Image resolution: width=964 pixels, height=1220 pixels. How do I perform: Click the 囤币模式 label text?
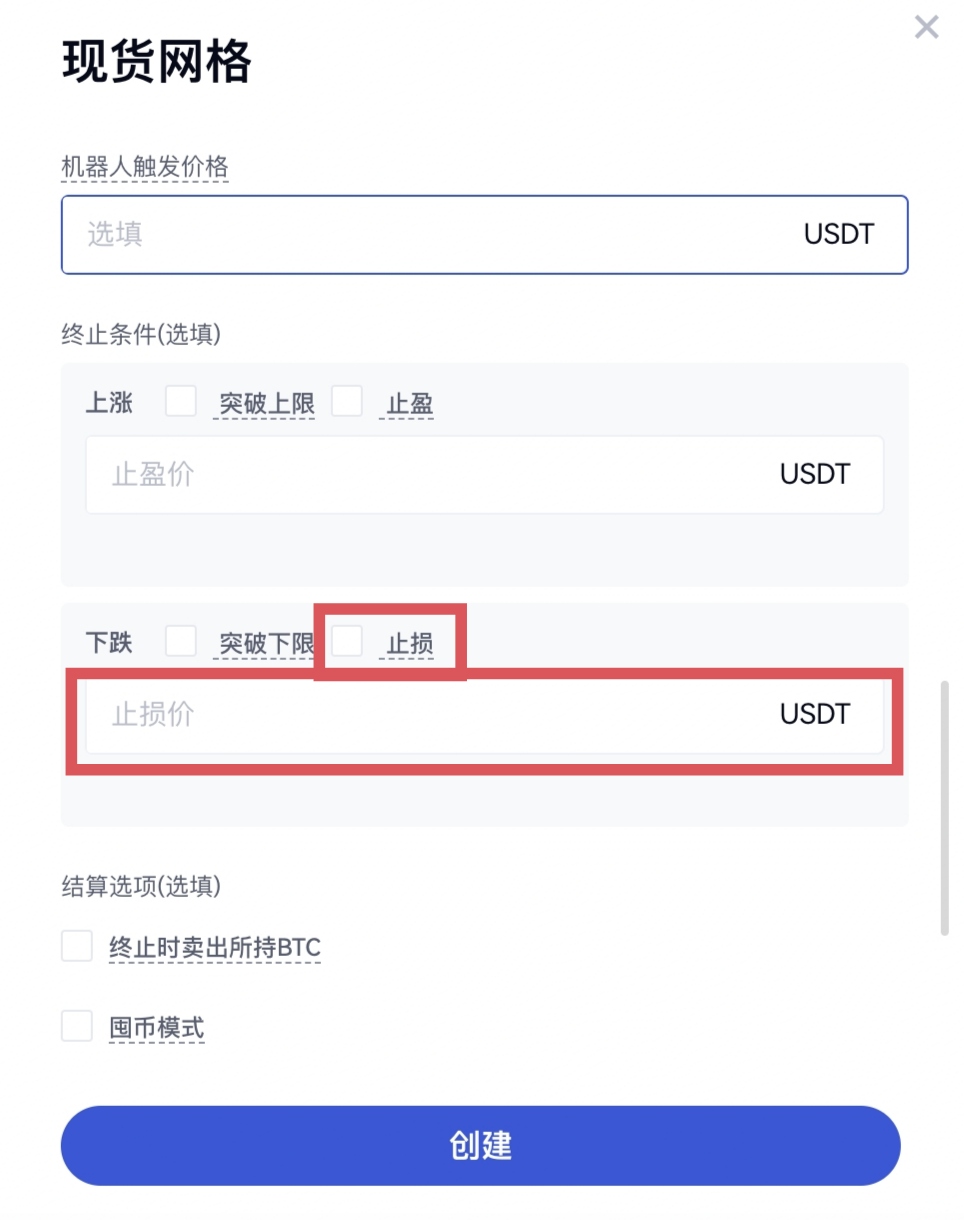(157, 1027)
